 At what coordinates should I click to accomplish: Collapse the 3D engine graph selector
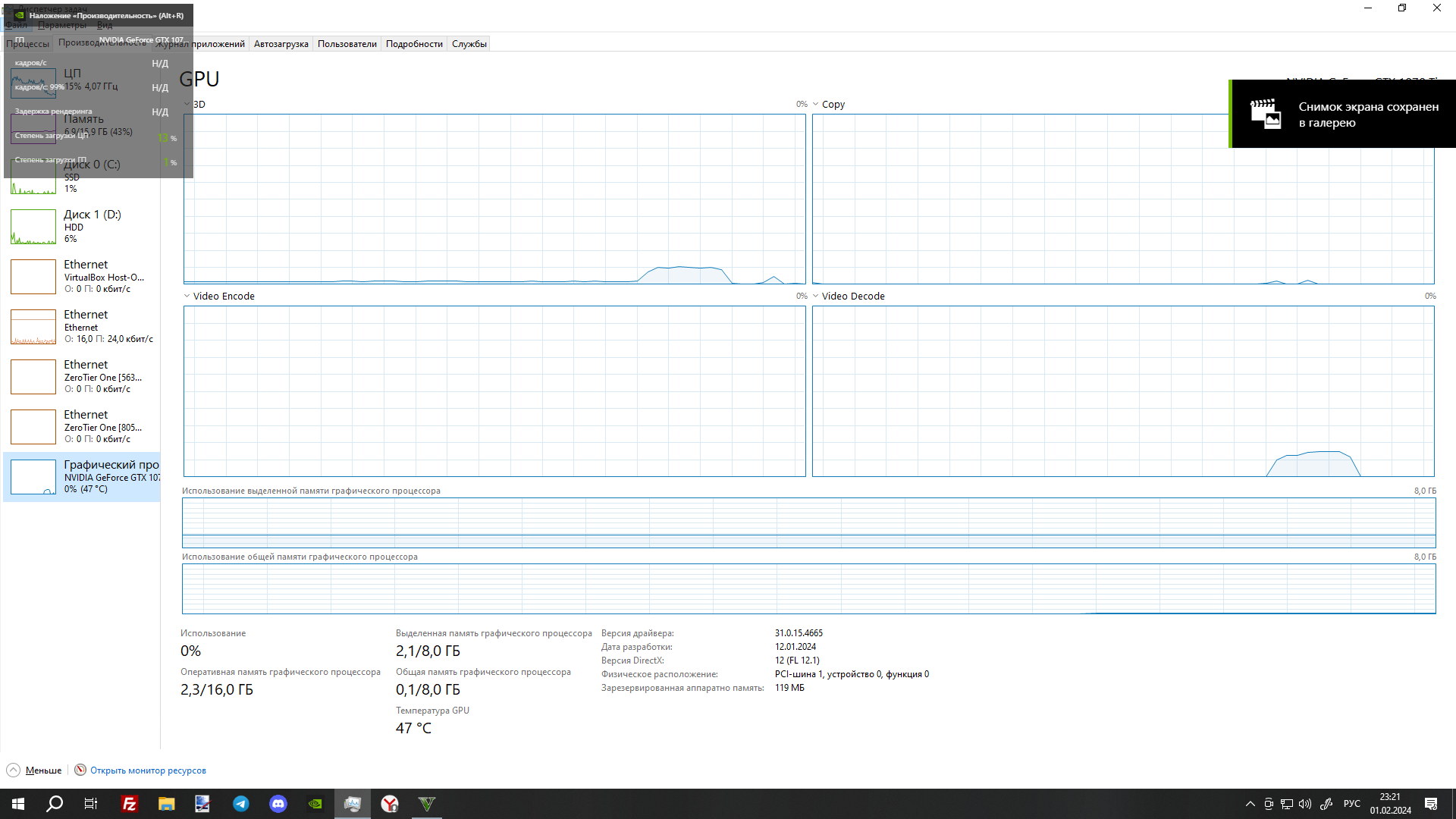(x=187, y=104)
